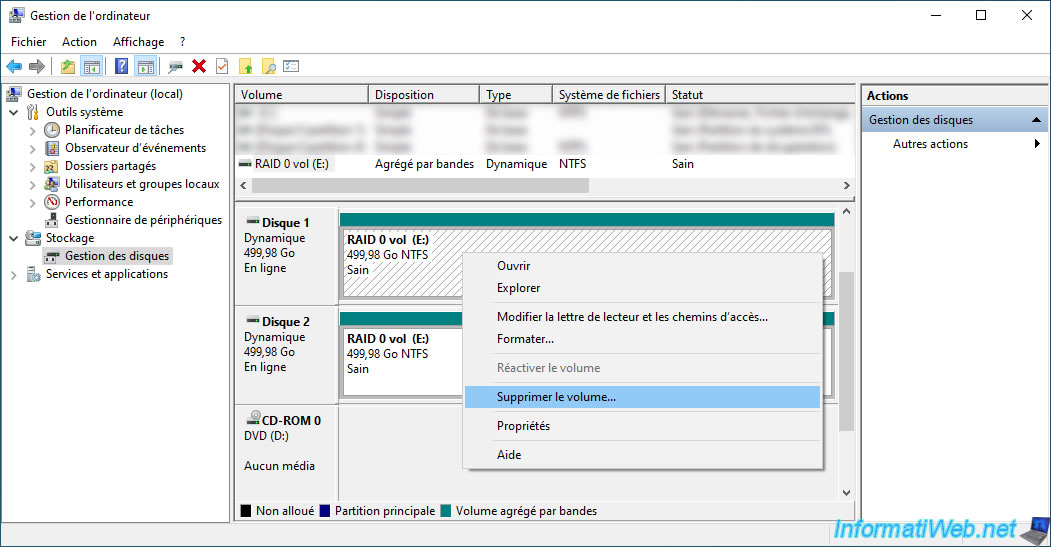The width and height of the screenshot is (1051, 547).
Task: Choose Explorer in the context menu
Action: pos(642,288)
